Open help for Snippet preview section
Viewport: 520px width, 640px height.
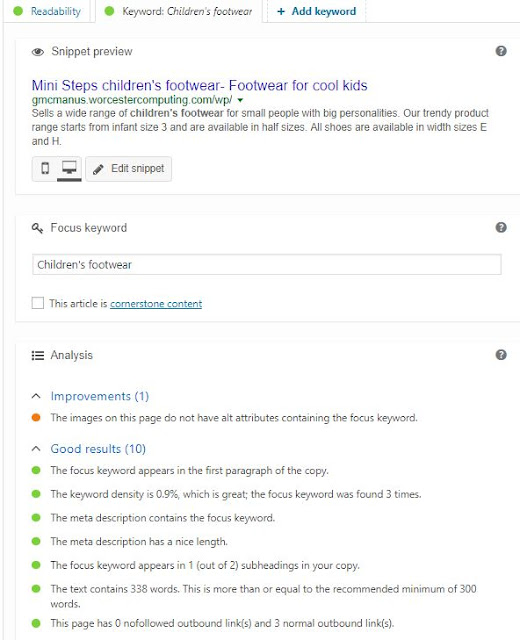(x=501, y=51)
